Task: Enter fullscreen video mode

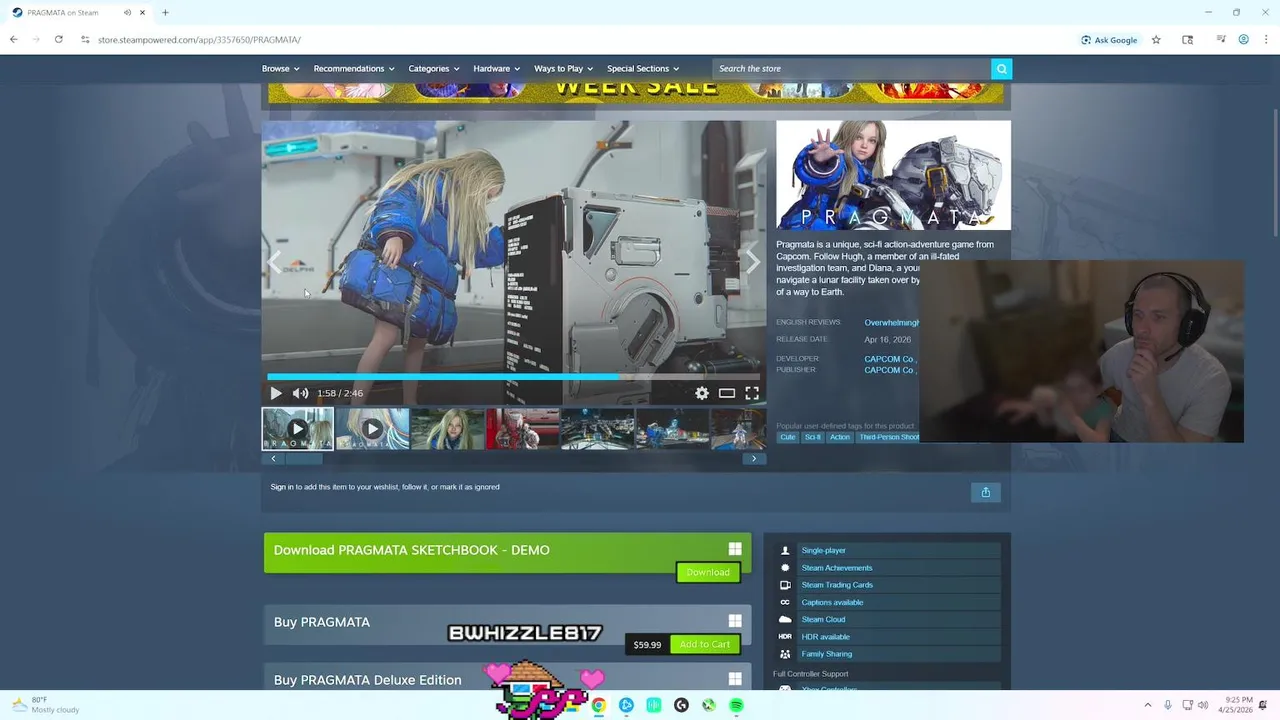Action: (752, 393)
